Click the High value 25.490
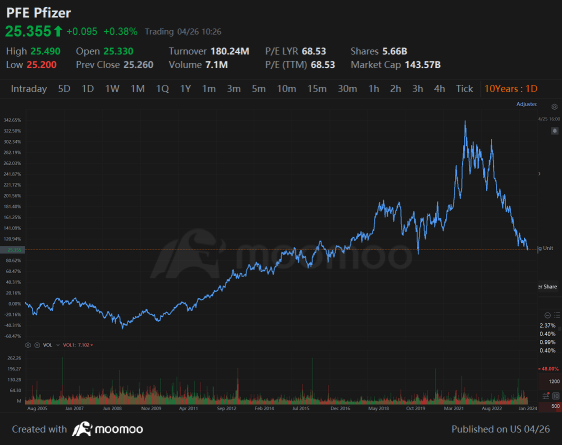This screenshot has height=445, width=562. (x=46, y=51)
